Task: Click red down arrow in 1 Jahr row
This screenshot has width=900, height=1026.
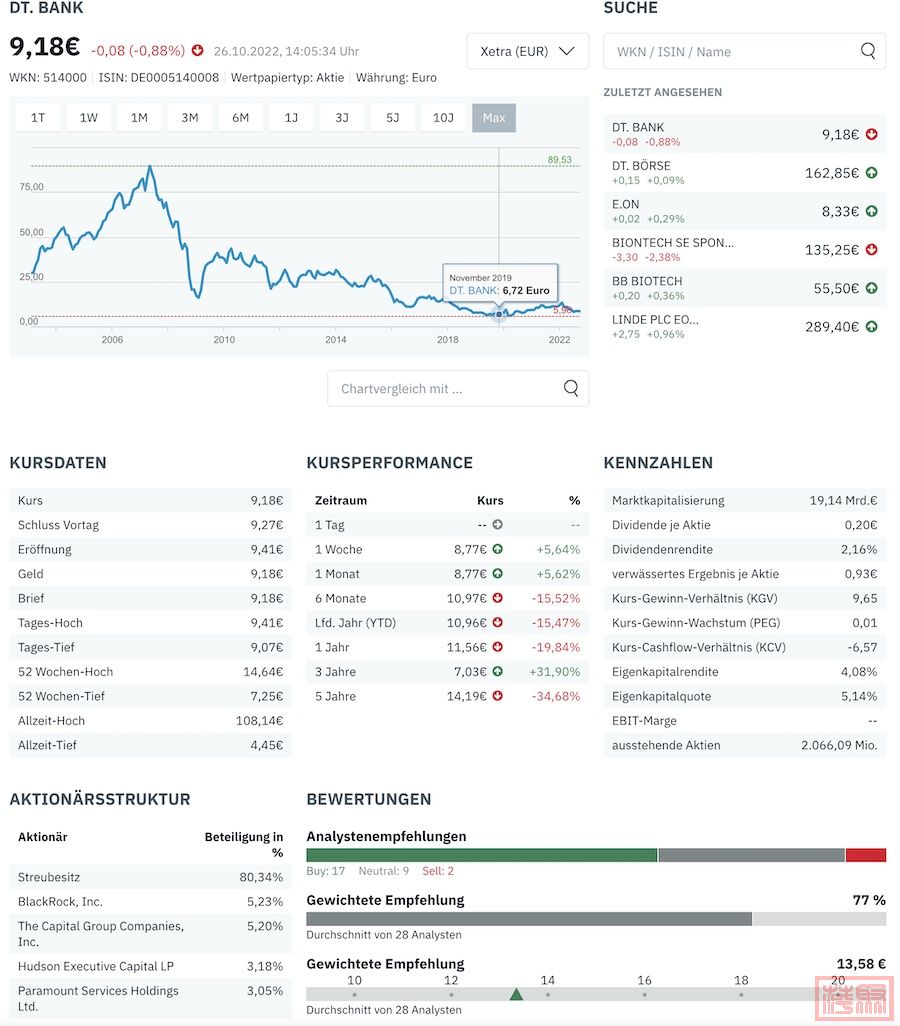Action: pos(497,647)
